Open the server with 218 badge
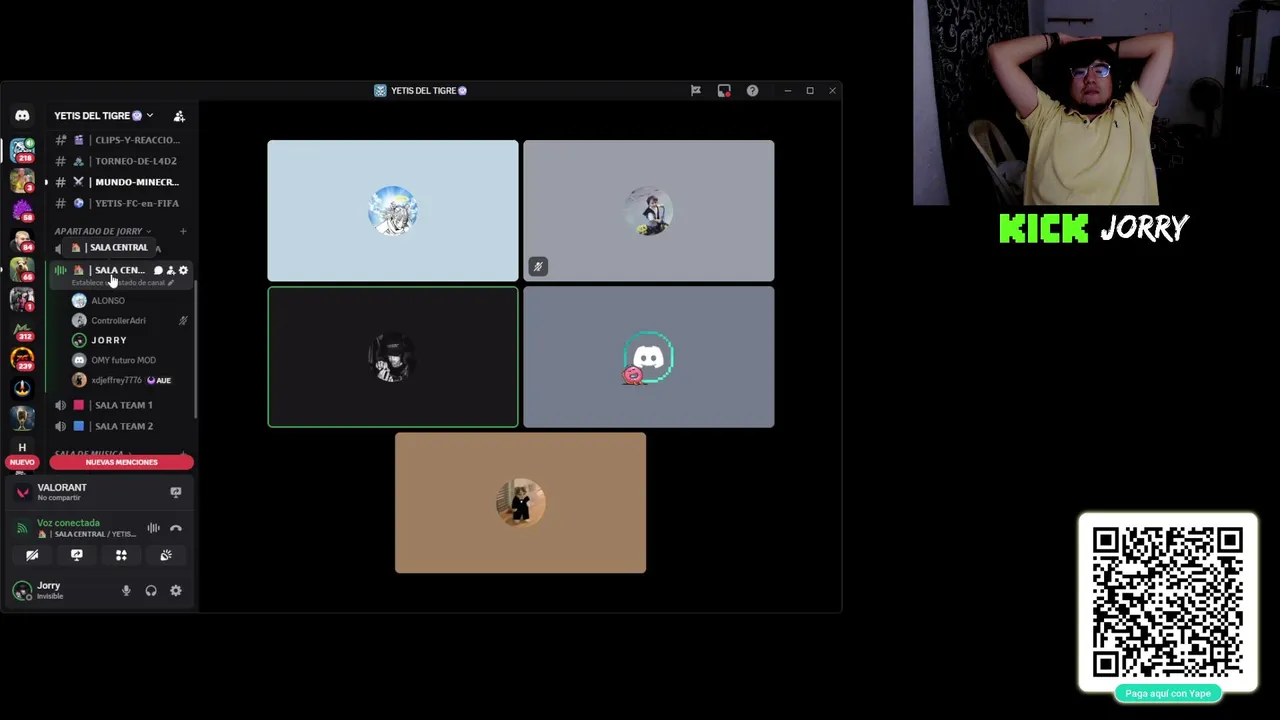Image resolution: width=1280 pixels, height=720 pixels. click(x=22, y=151)
